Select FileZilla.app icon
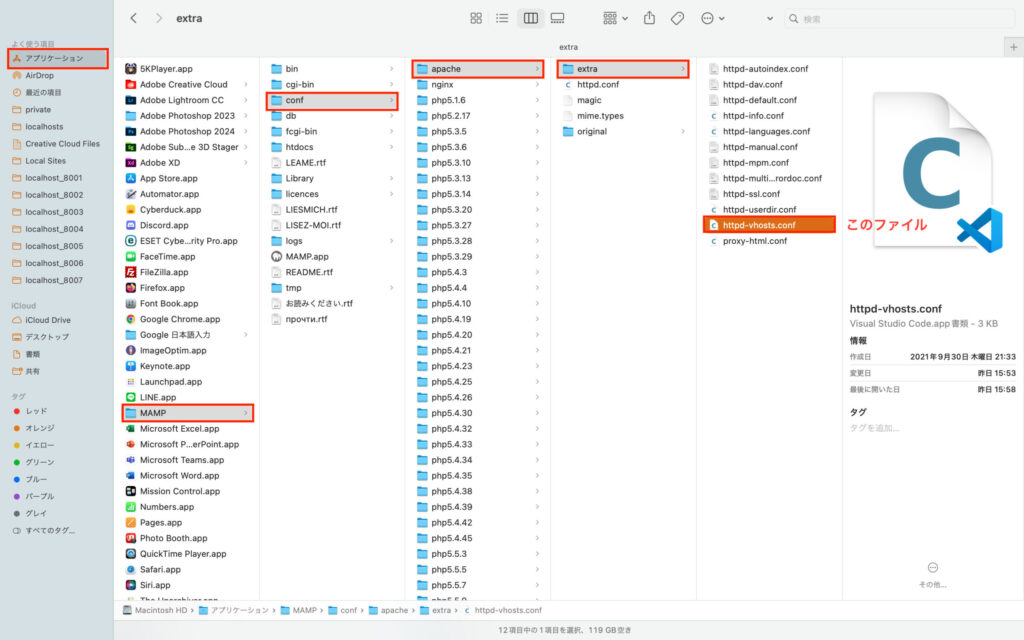 [x=131, y=272]
